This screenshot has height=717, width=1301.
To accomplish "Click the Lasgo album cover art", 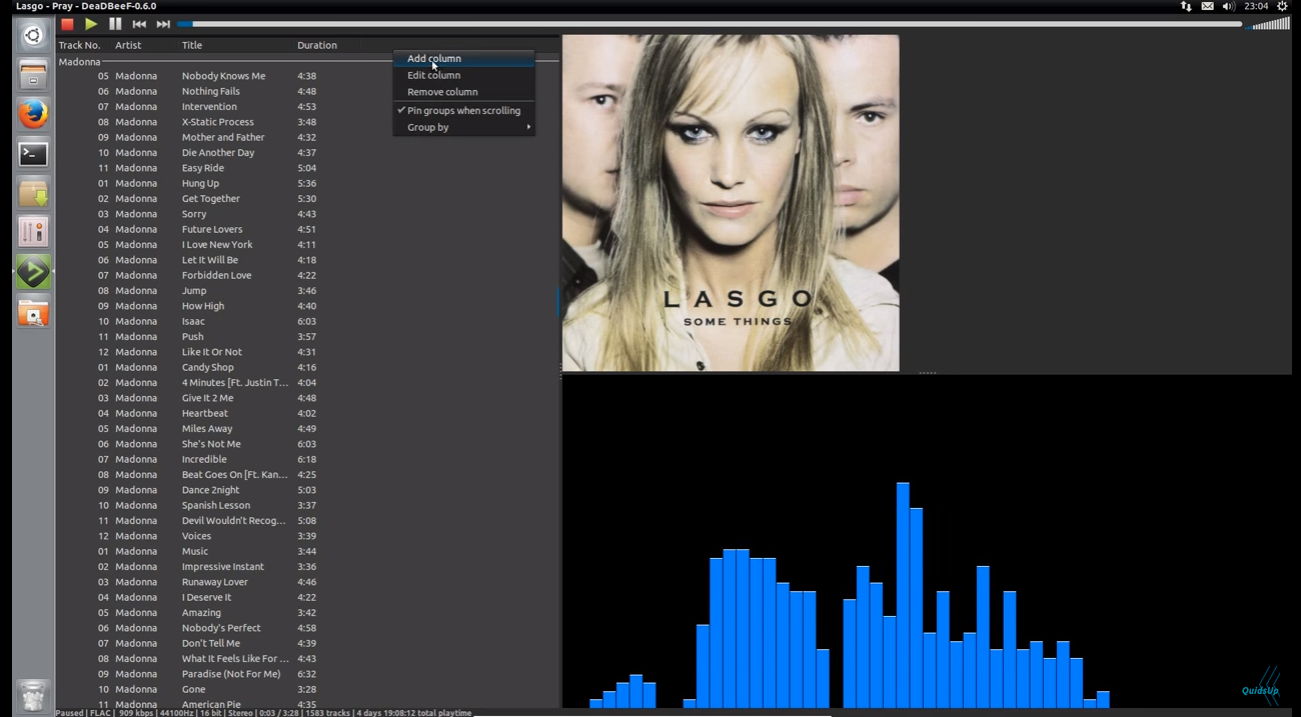I will (x=730, y=203).
